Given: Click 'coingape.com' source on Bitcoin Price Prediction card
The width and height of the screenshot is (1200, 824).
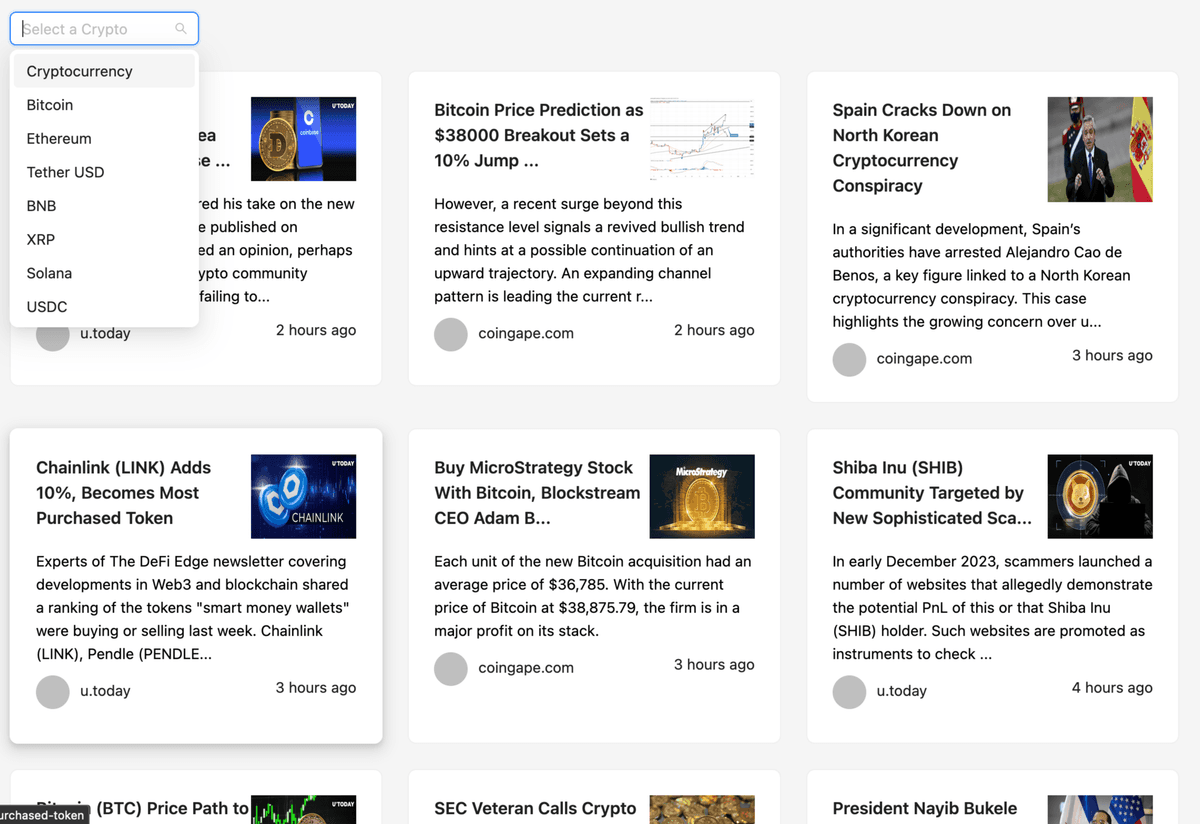Looking at the screenshot, I should pyautogui.click(x=526, y=334).
